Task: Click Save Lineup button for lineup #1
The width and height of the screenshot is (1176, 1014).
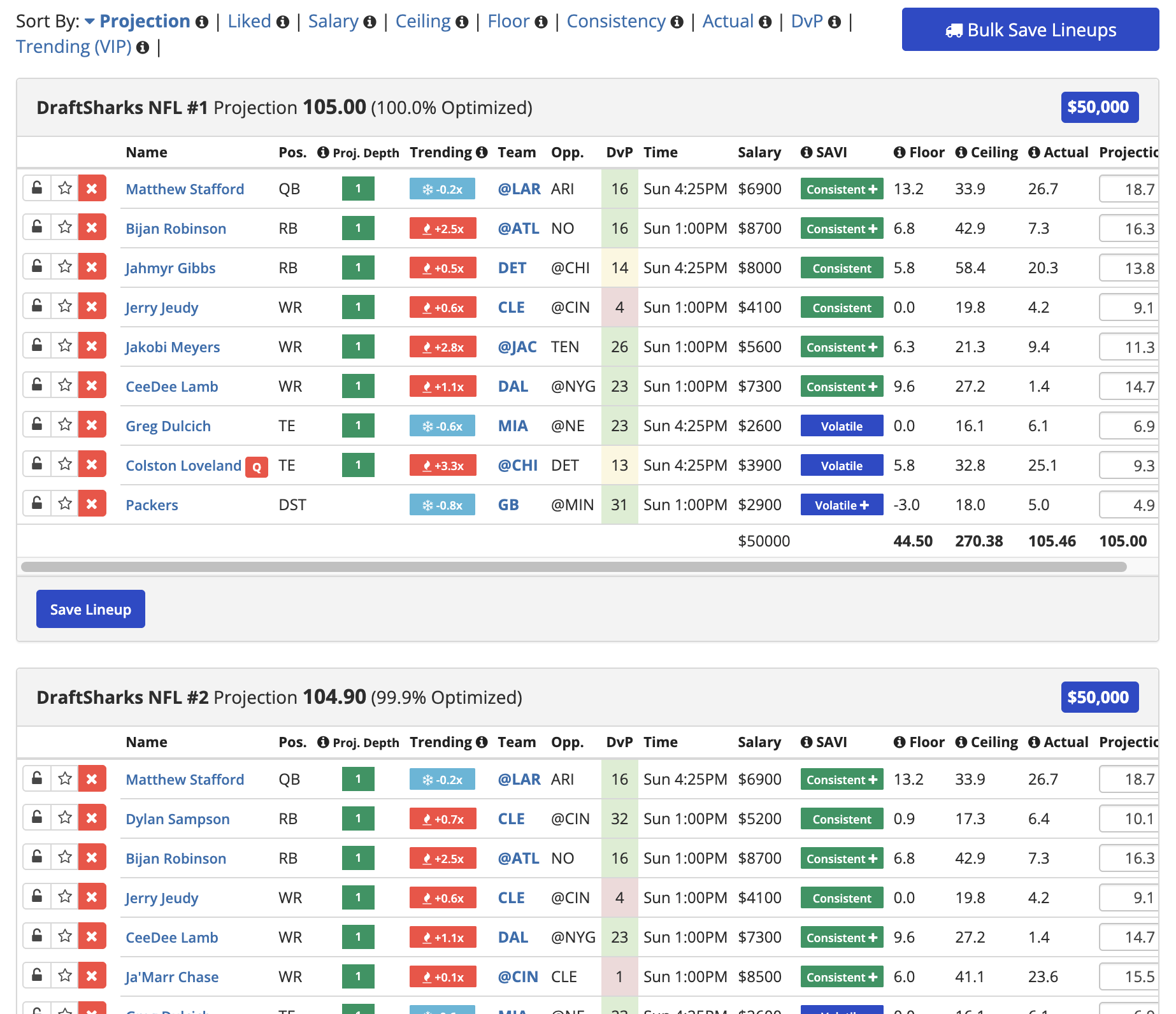Action: pos(90,610)
